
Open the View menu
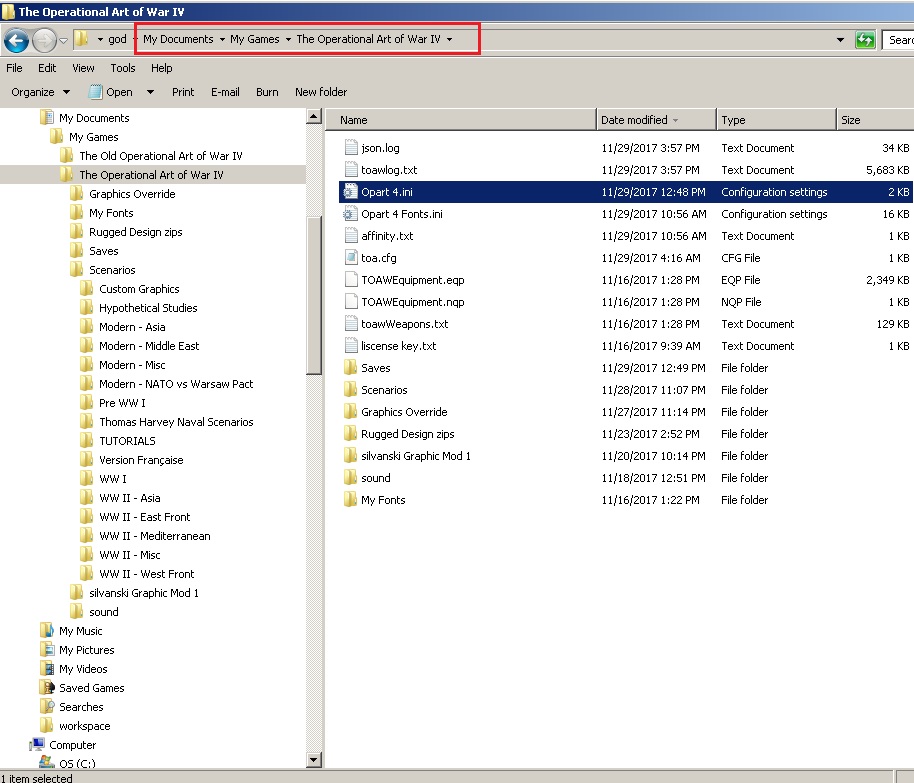(83, 68)
